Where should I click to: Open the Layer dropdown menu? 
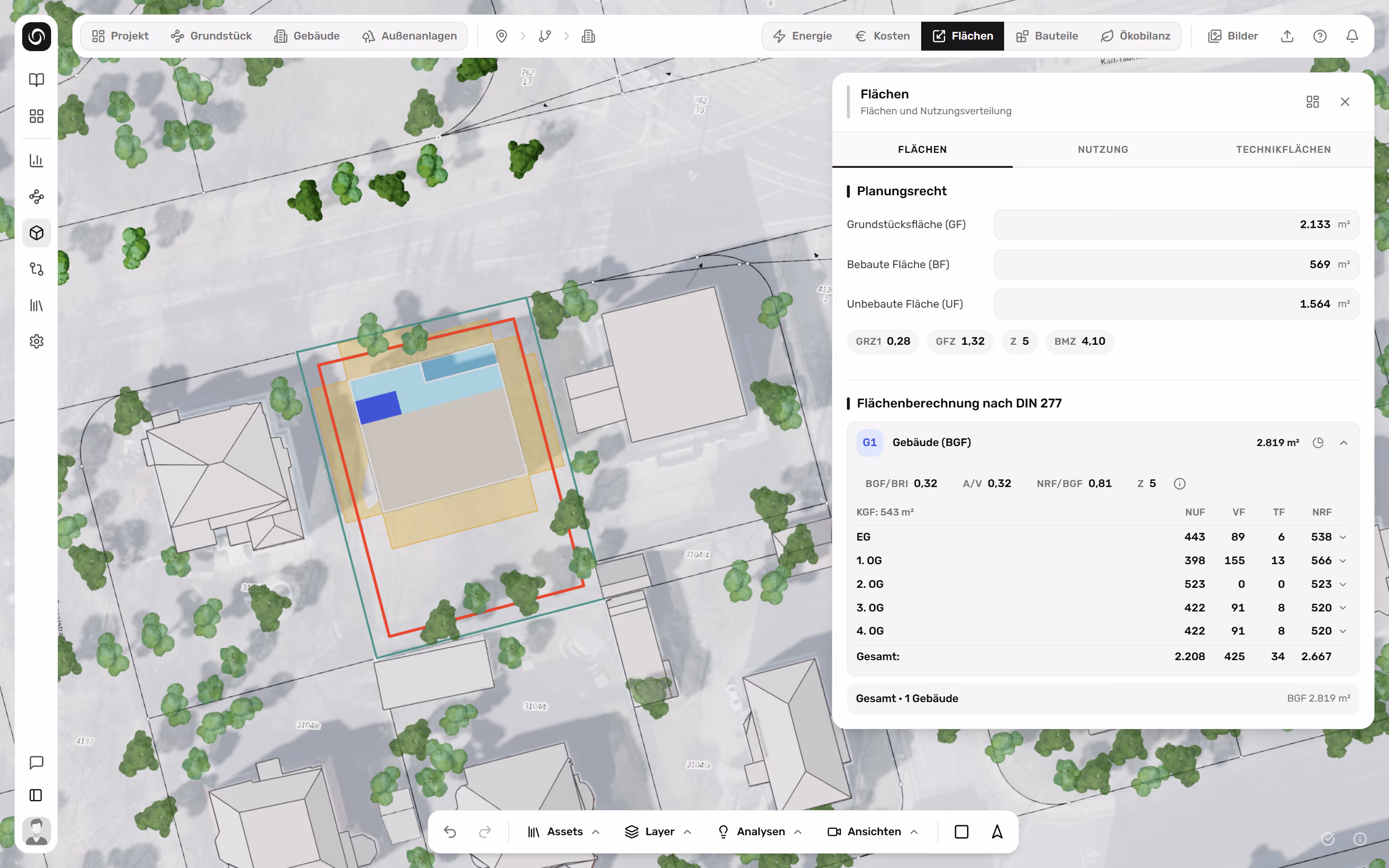pos(658,832)
